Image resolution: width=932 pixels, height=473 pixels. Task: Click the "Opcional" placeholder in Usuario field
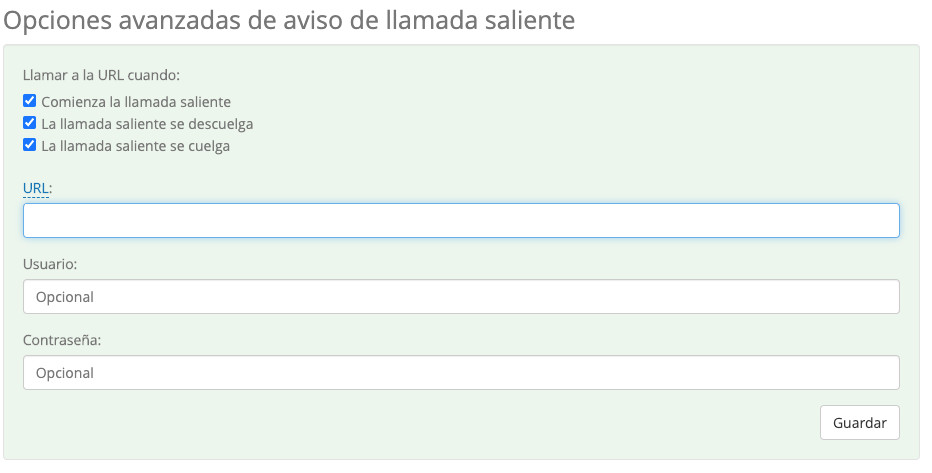(x=65, y=297)
